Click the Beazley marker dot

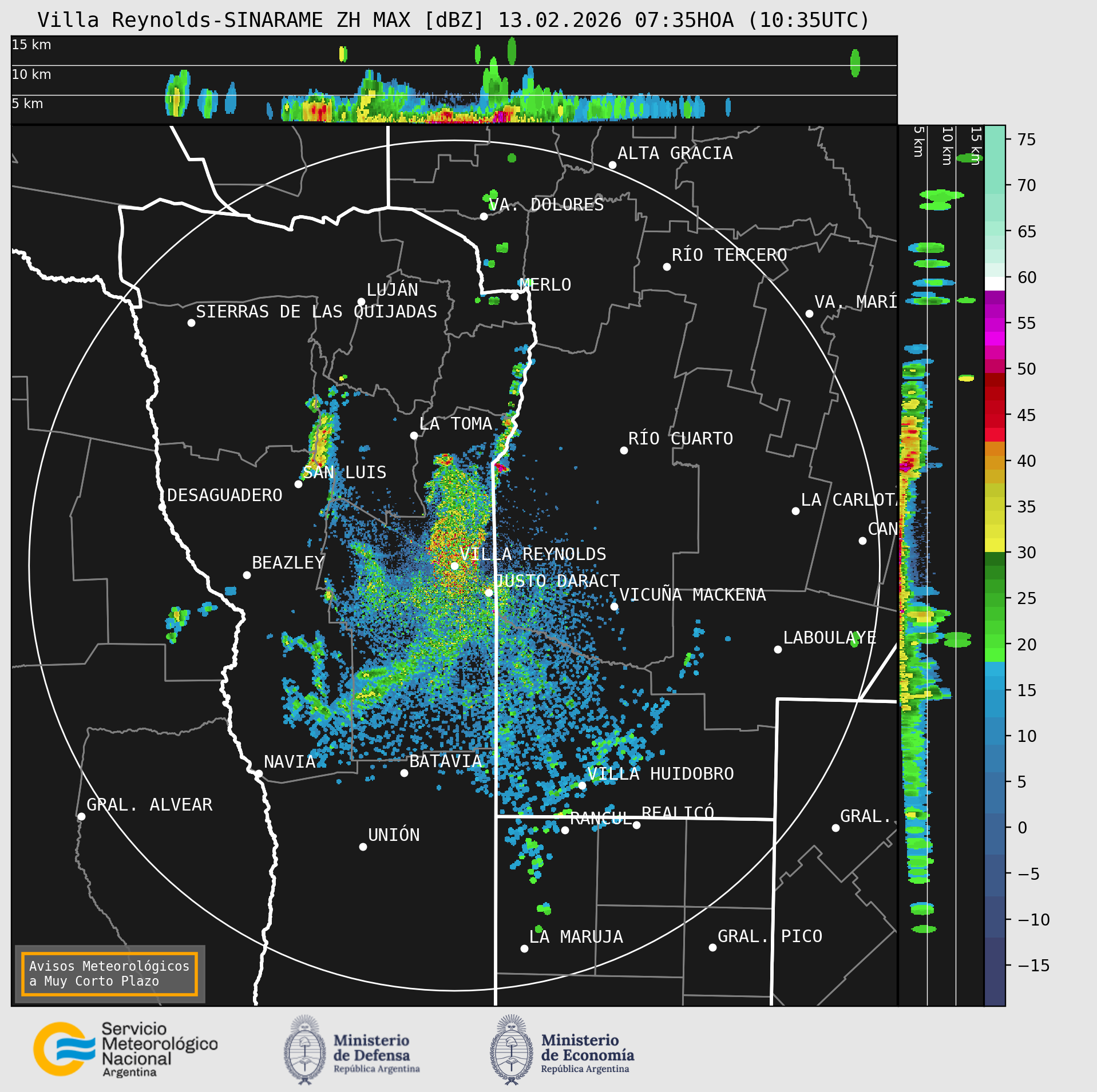247,575
